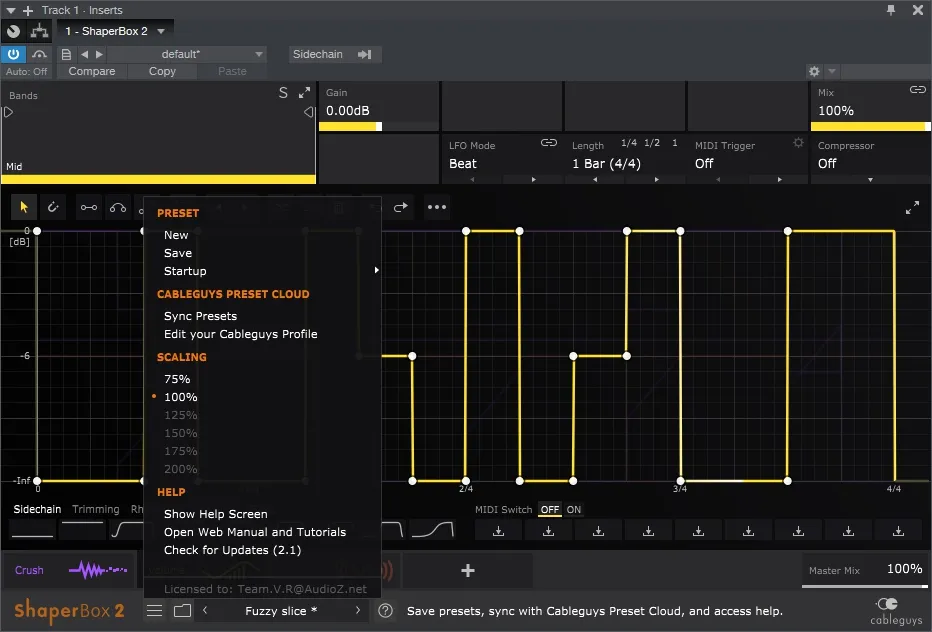Pin the plugin window
This screenshot has height=632, width=932.
[x=890, y=10]
